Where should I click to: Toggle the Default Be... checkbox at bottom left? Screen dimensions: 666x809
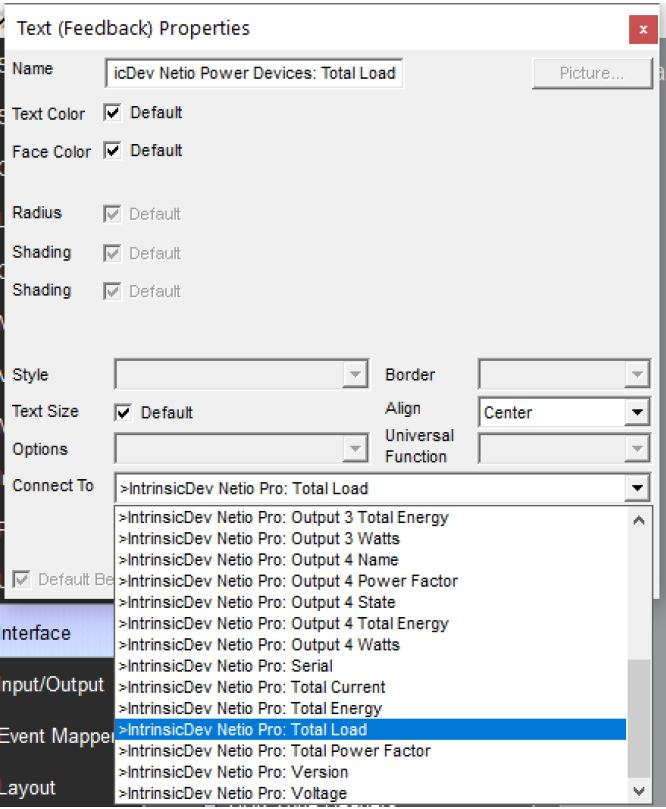coord(22,579)
